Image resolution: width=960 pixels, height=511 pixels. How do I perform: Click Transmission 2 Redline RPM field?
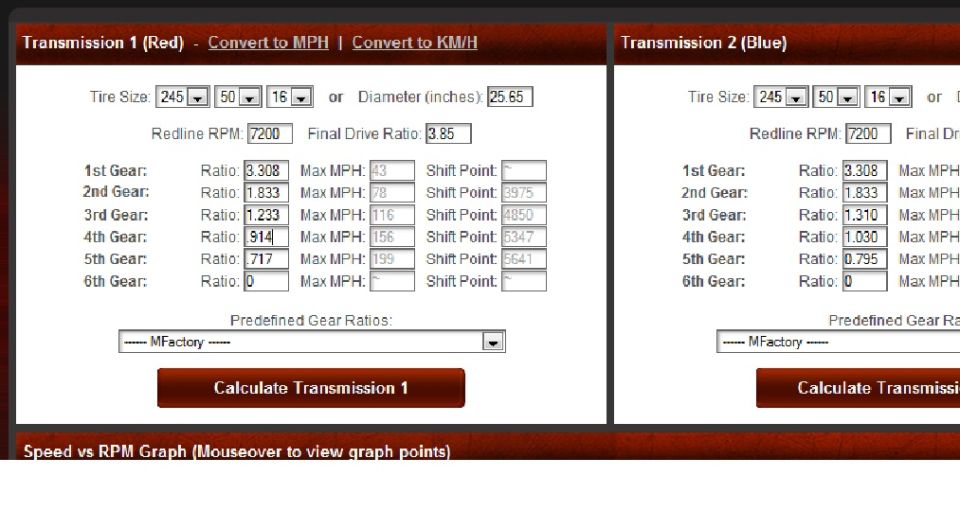(868, 133)
